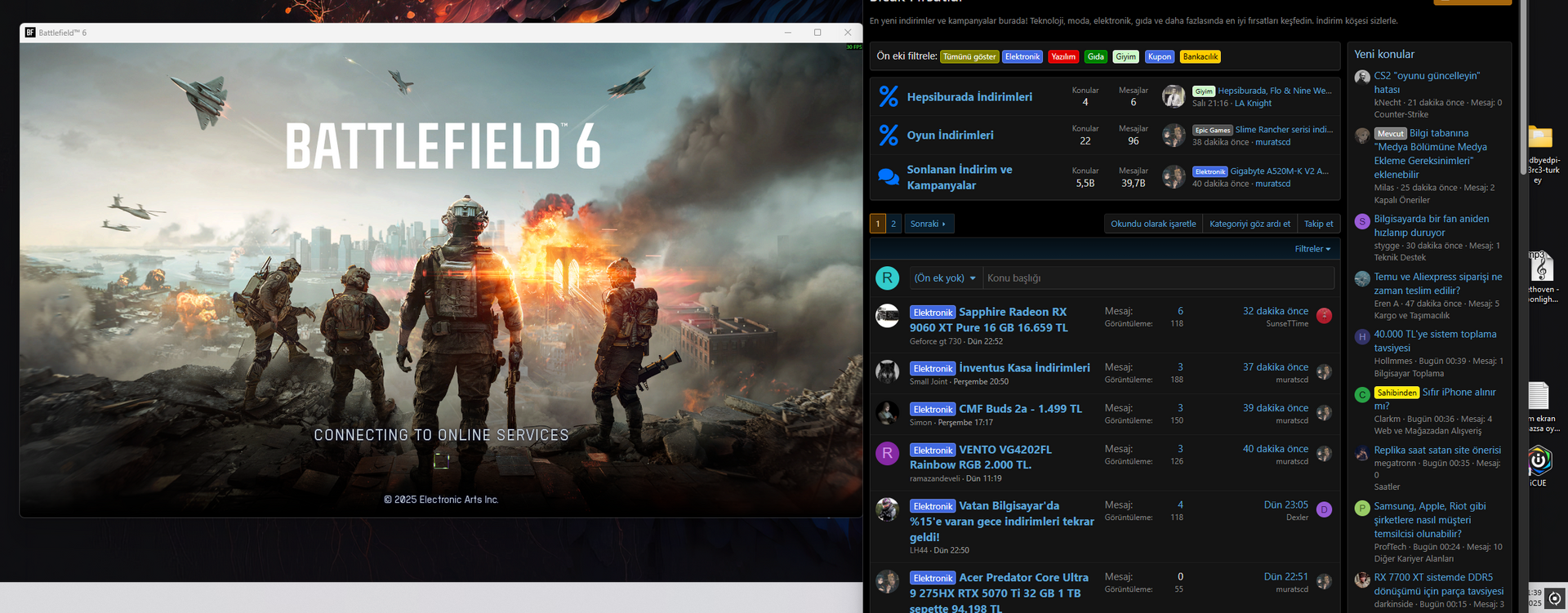Filter by Elektronik prefix in filter bar
The height and width of the screenshot is (613, 1568).
coord(1022,57)
